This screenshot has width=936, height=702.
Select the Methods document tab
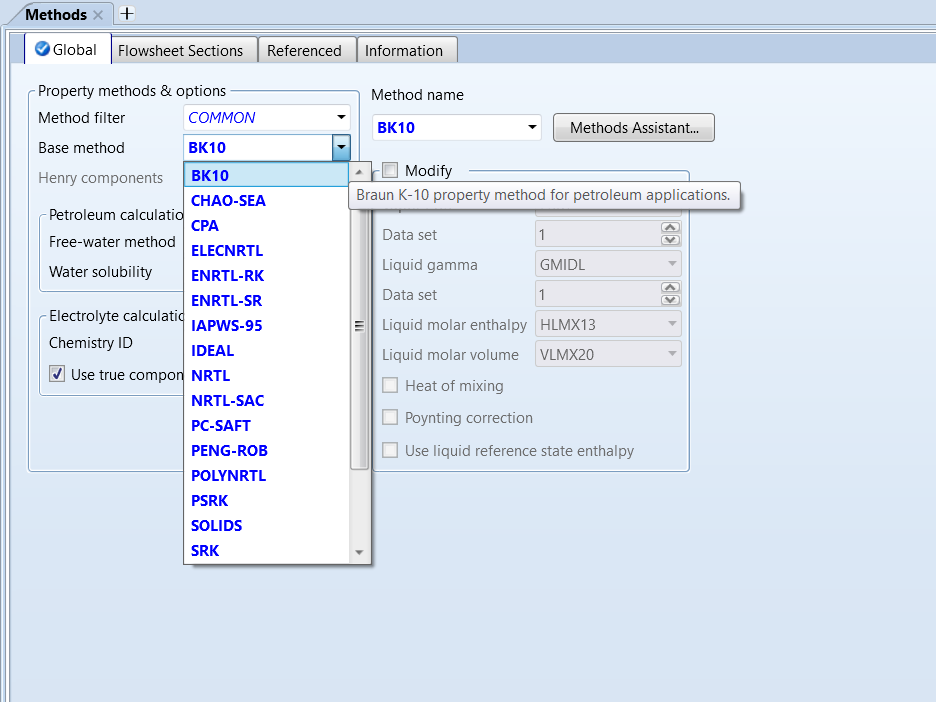click(56, 15)
